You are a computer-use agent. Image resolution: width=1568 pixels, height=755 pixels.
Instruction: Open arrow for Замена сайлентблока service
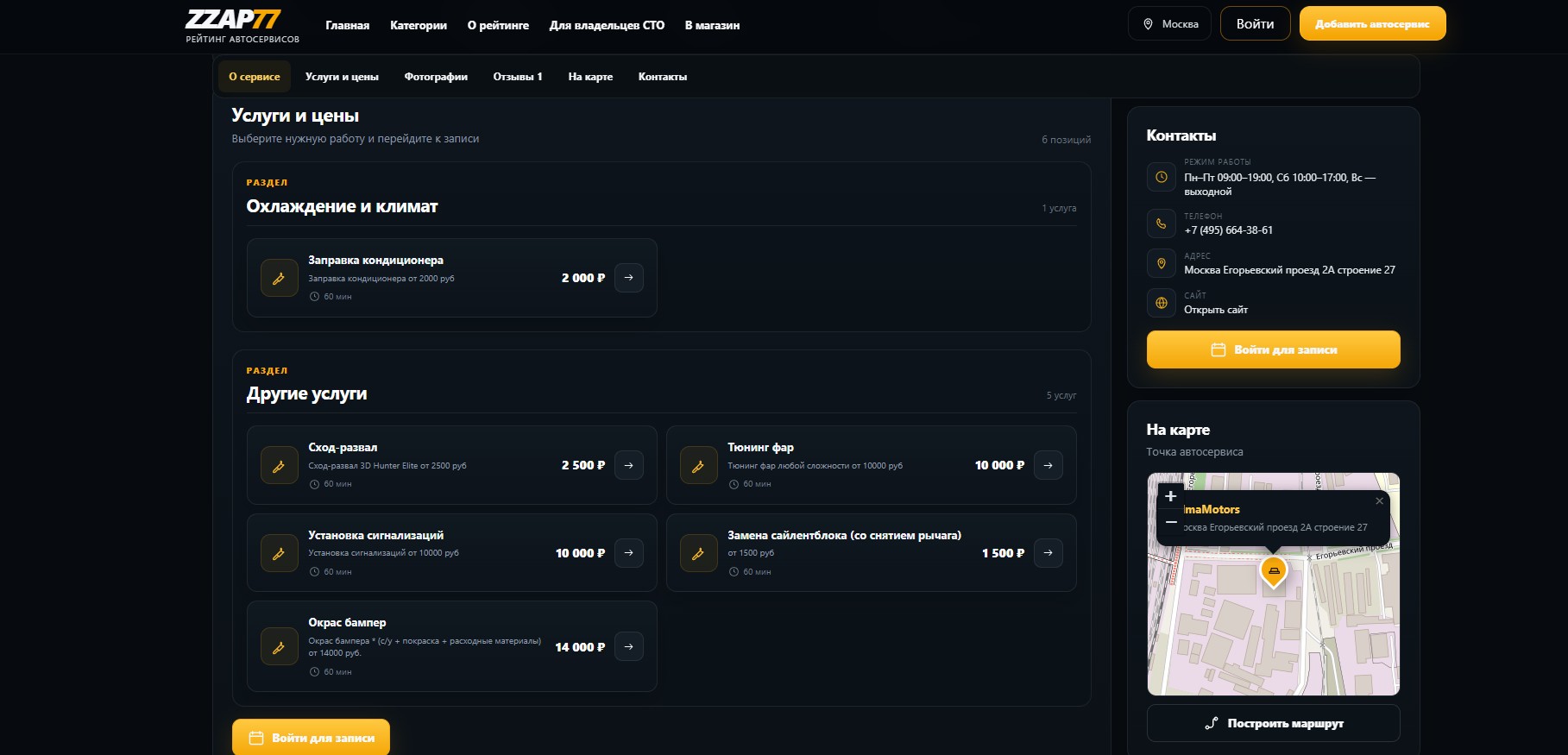tap(1048, 553)
